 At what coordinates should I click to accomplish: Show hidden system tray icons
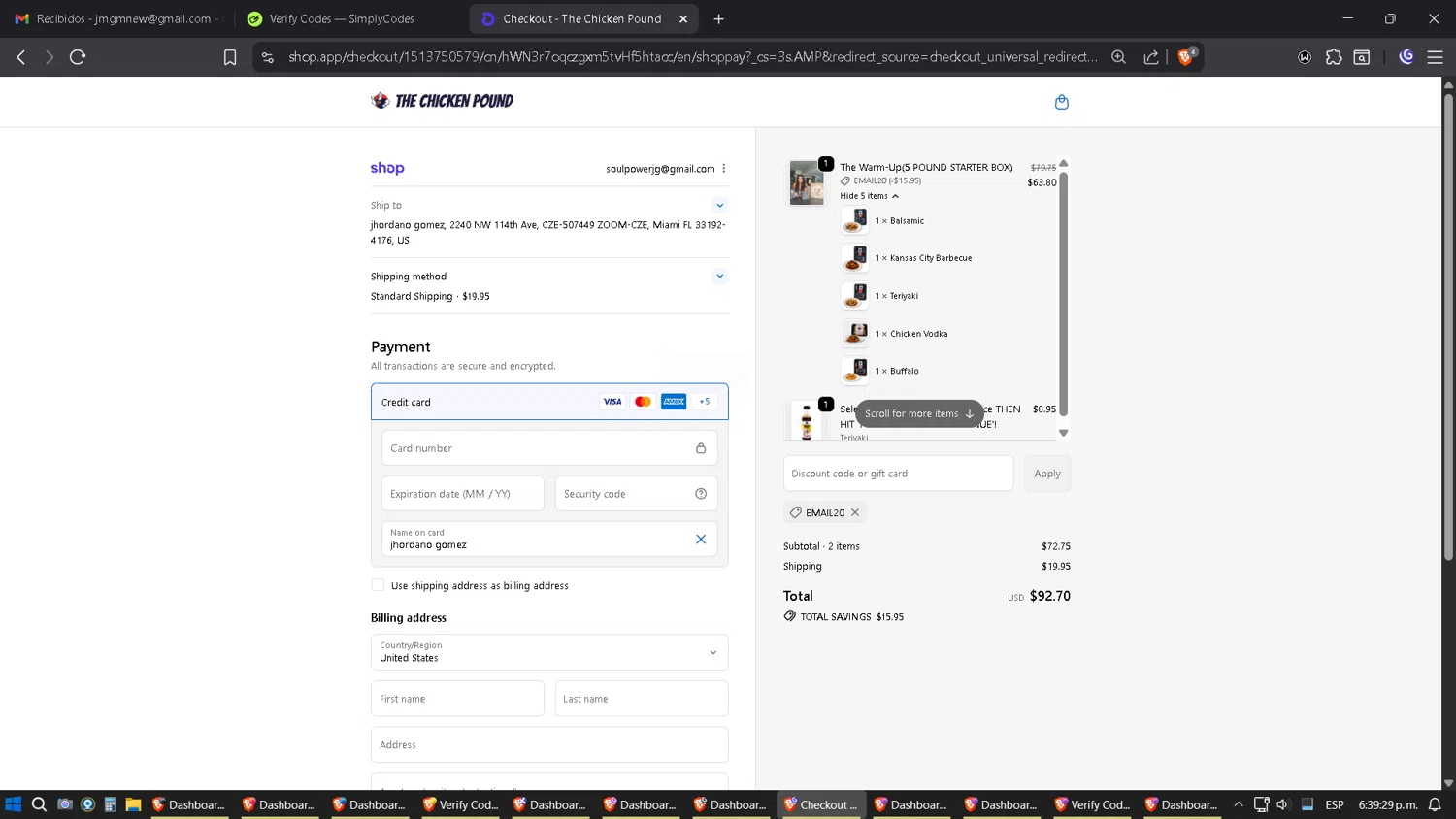pyautogui.click(x=1239, y=804)
